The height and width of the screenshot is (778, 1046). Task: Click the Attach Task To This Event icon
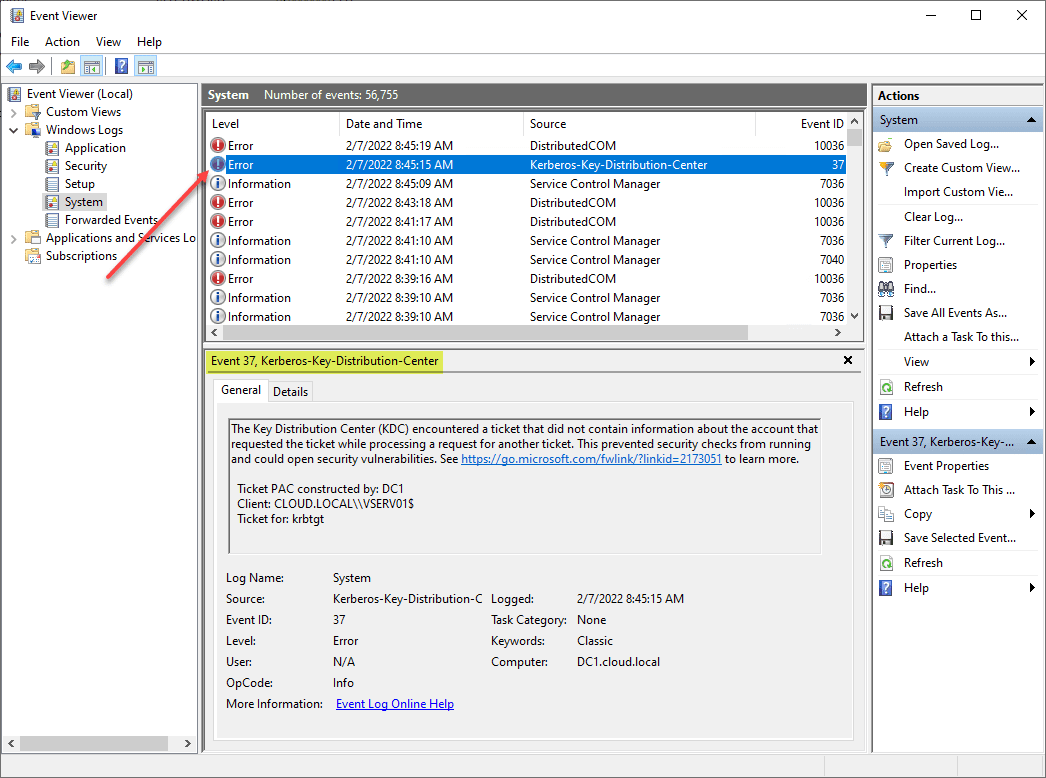click(x=886, y=490)
